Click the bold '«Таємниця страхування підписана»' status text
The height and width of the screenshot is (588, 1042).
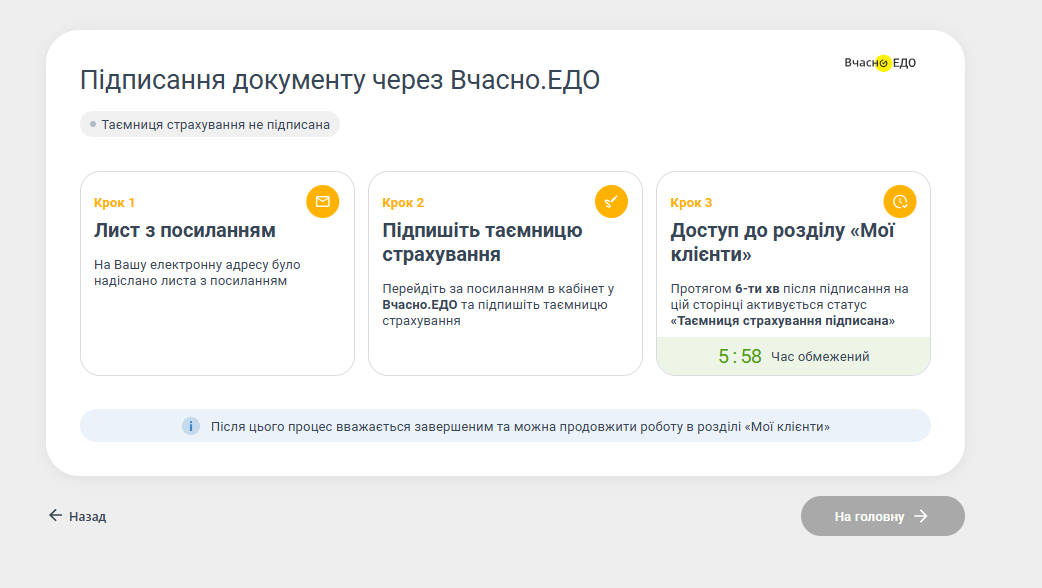(x=782, y=321)
